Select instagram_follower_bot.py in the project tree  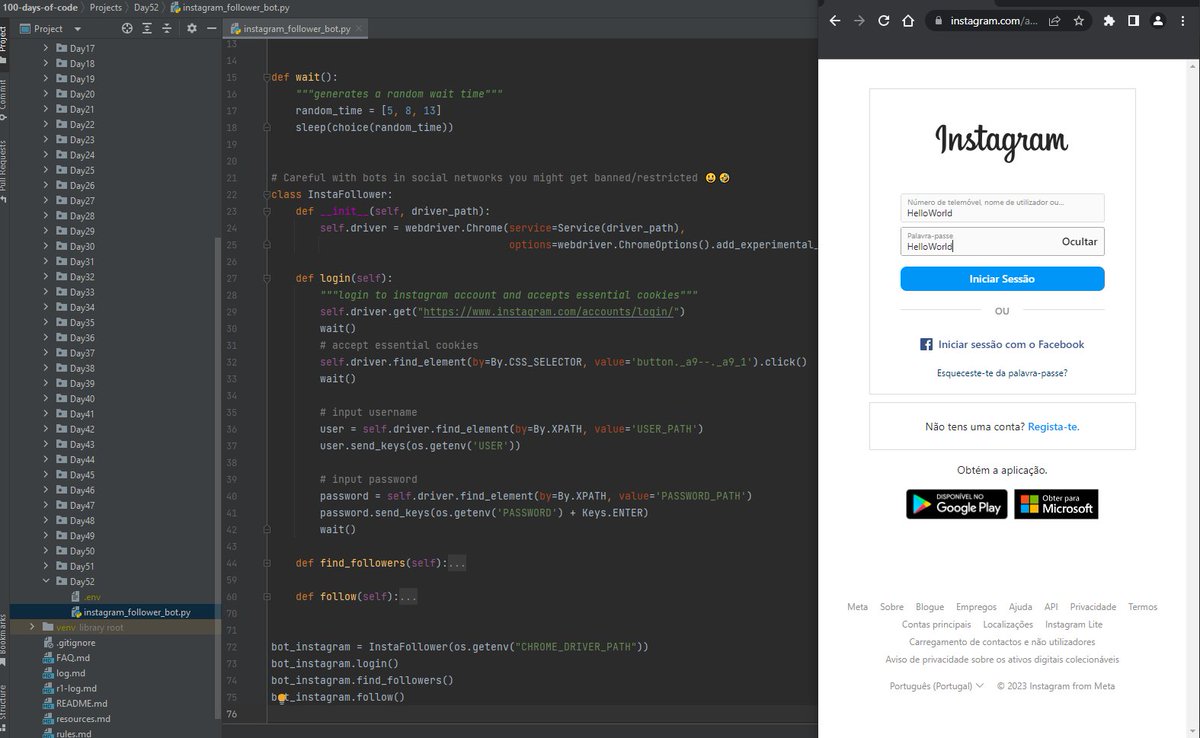tap(130, 612)
